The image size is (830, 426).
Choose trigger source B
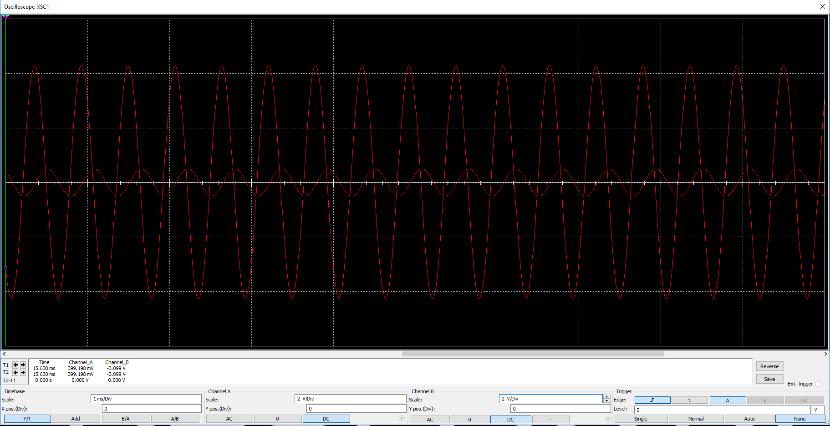click(765, 400)
